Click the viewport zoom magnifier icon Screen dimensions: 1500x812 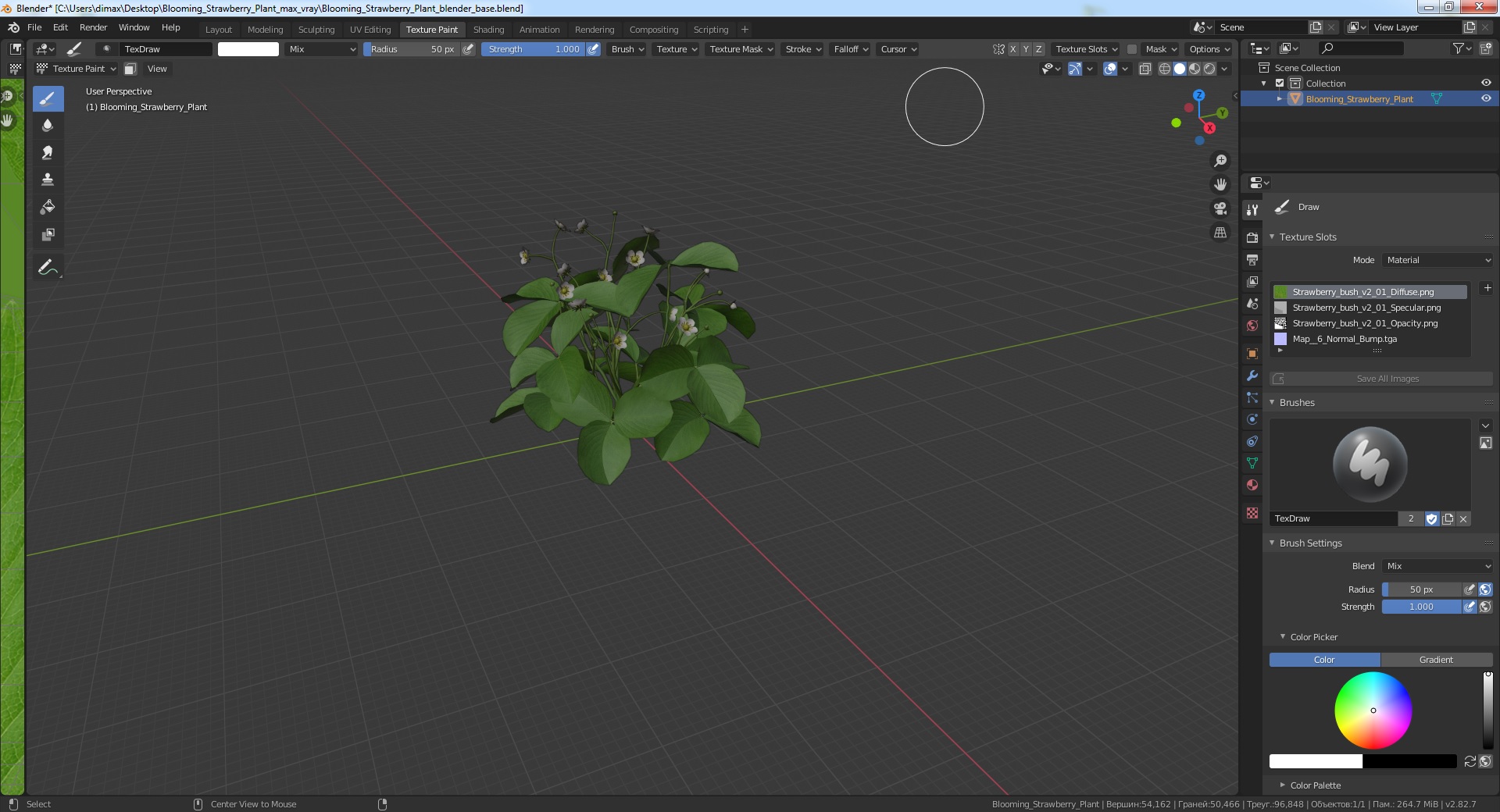click(x=1220, y=161)
